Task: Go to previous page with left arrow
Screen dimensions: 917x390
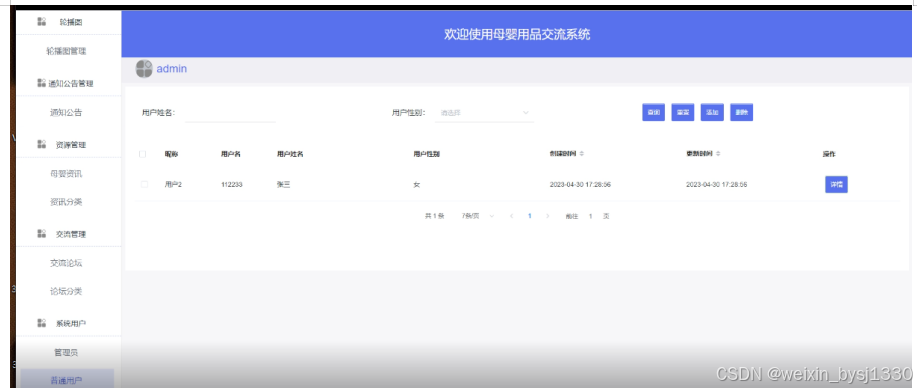Action: (x=512, y=216)
